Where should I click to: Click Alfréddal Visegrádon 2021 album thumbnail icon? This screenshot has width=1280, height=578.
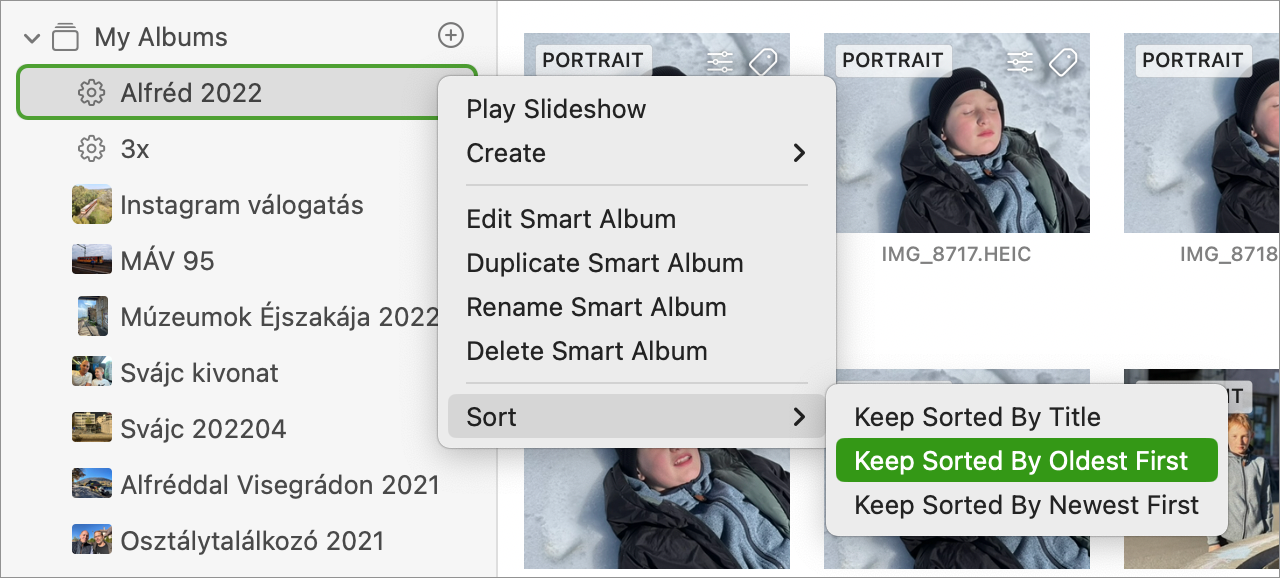92,485
